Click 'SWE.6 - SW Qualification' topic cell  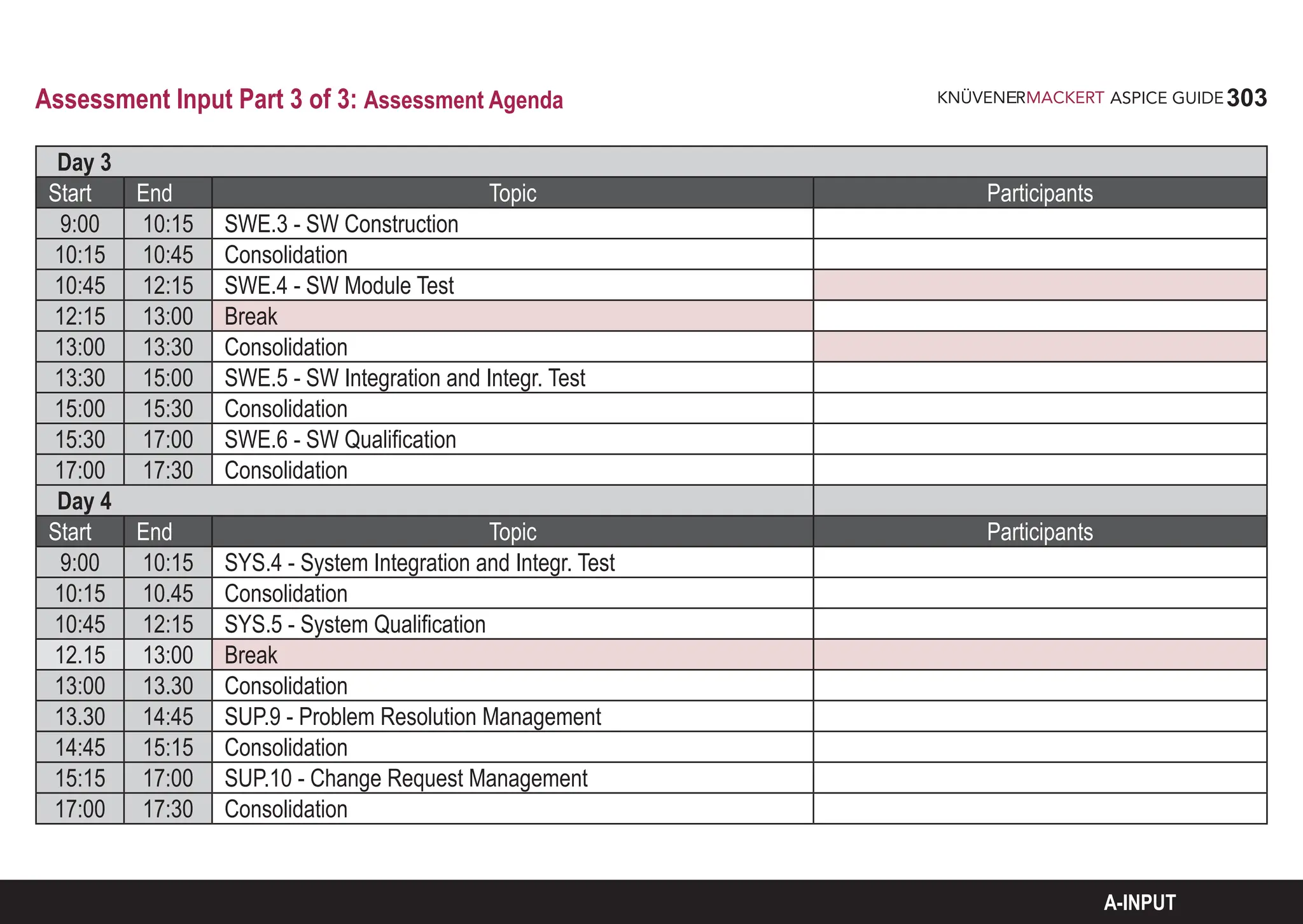point(513,439)
